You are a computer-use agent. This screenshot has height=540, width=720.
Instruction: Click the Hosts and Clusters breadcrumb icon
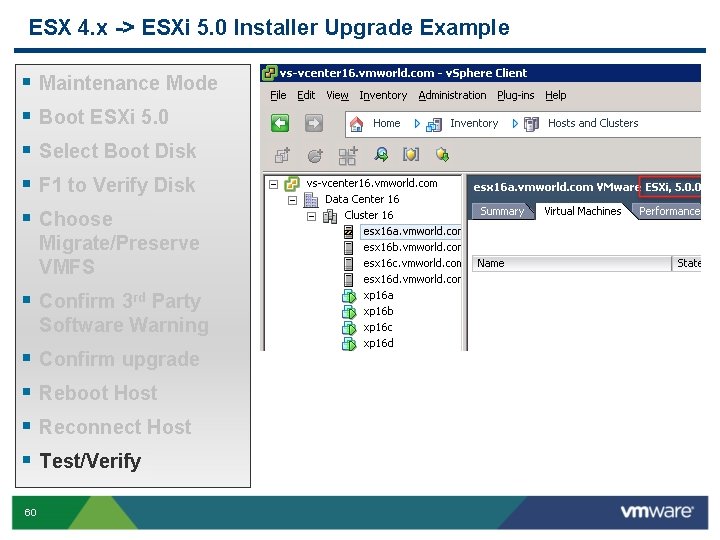pyautogui.click(x=531, y=124)
